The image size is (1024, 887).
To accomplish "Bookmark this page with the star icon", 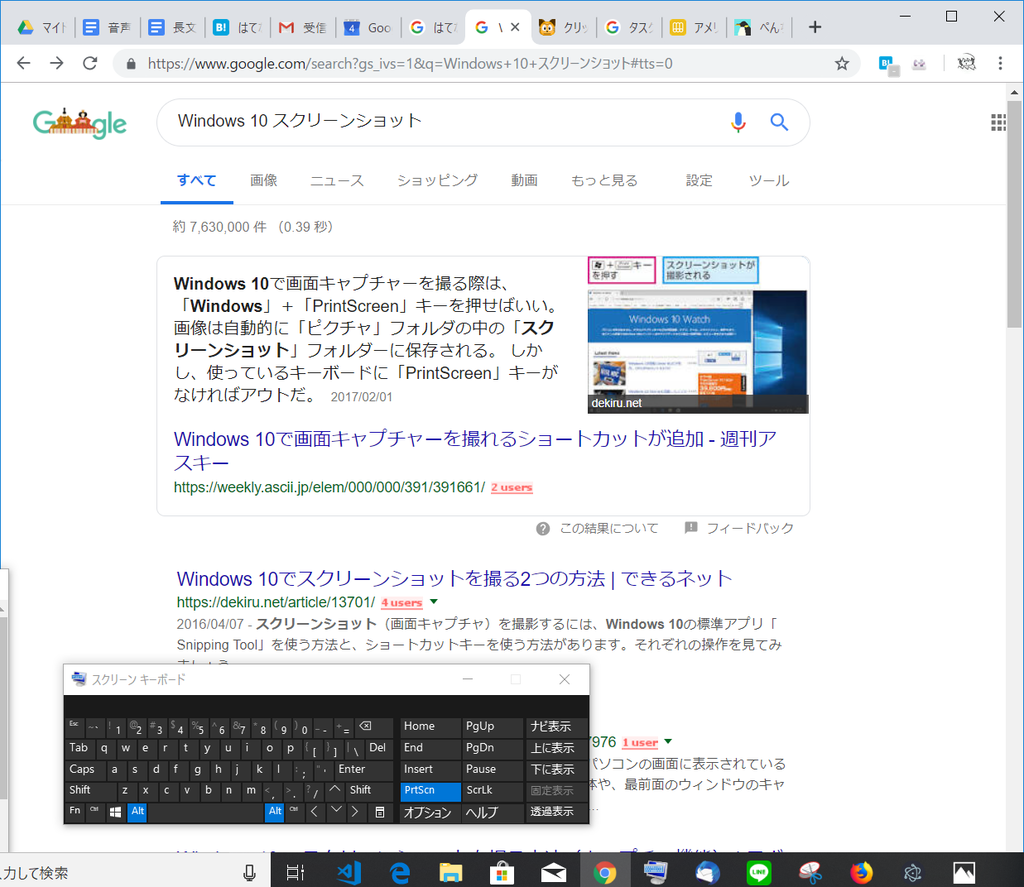I will pos(842,63).
